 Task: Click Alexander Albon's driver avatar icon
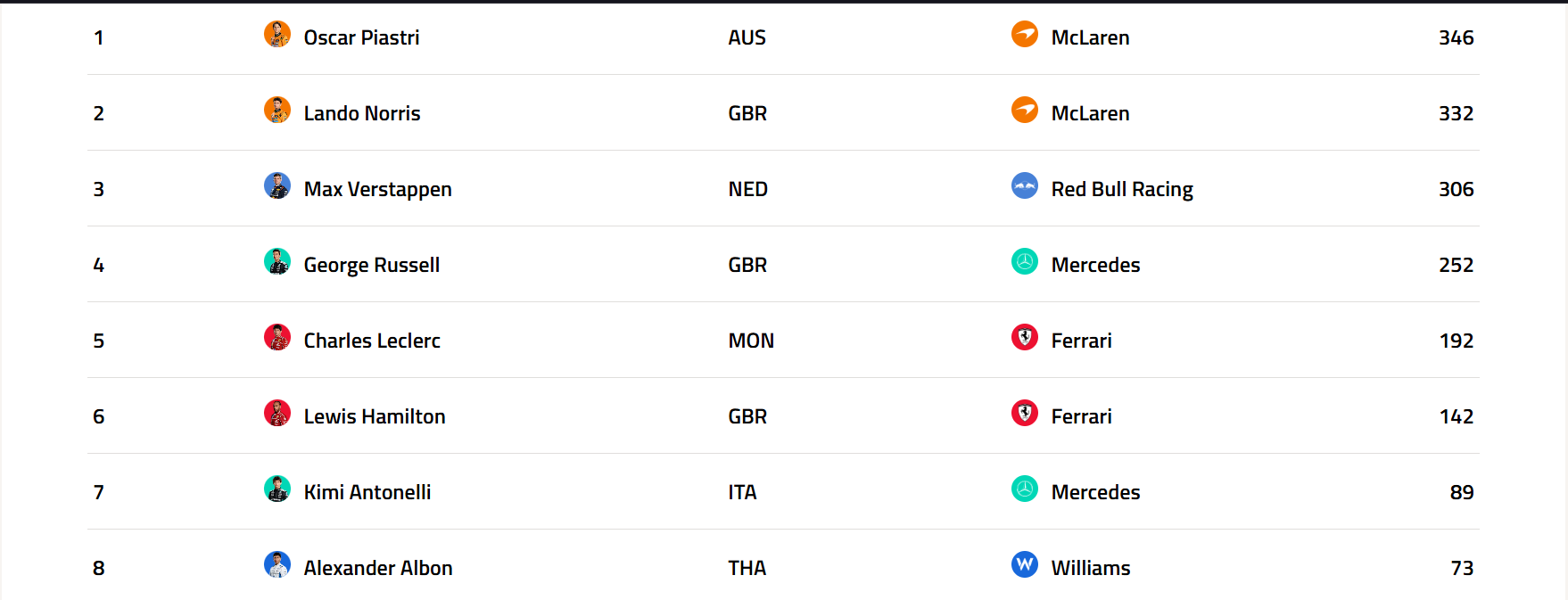coord(277,565)
